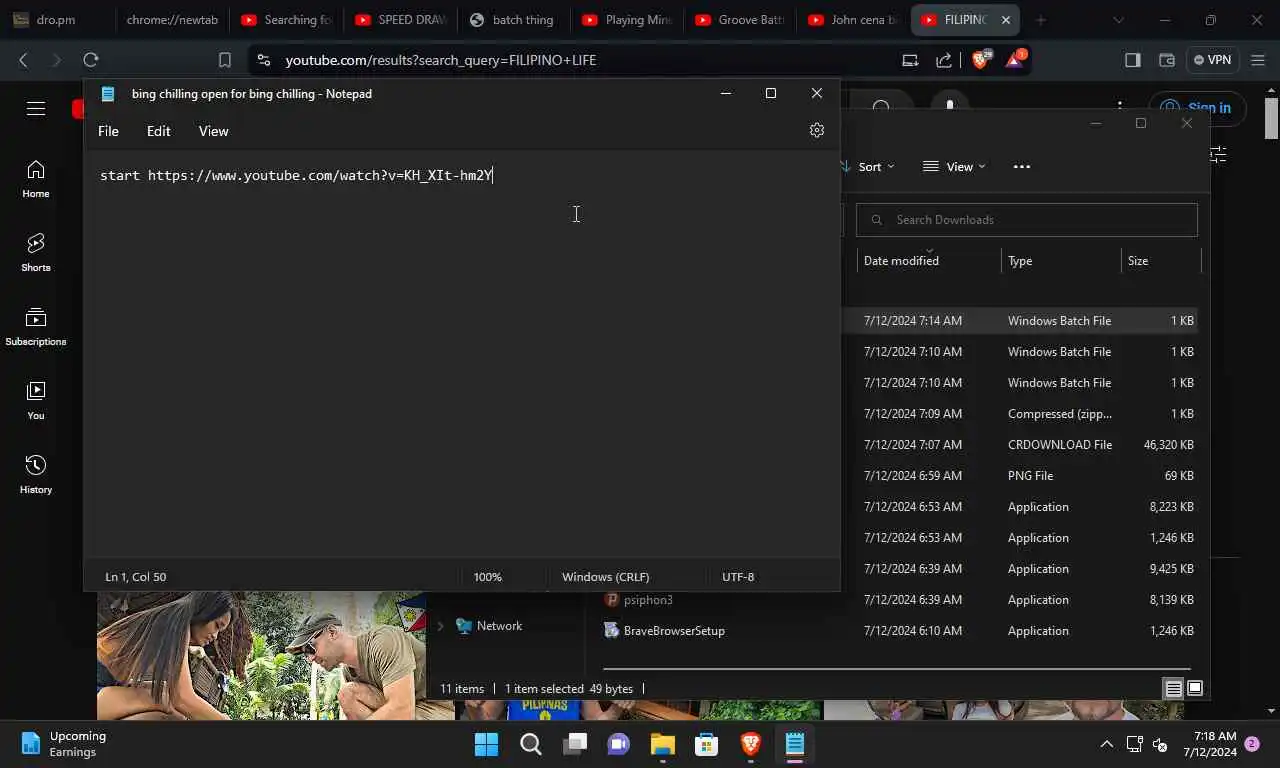Click inside the Notepad text line

[x=297, y=175]
